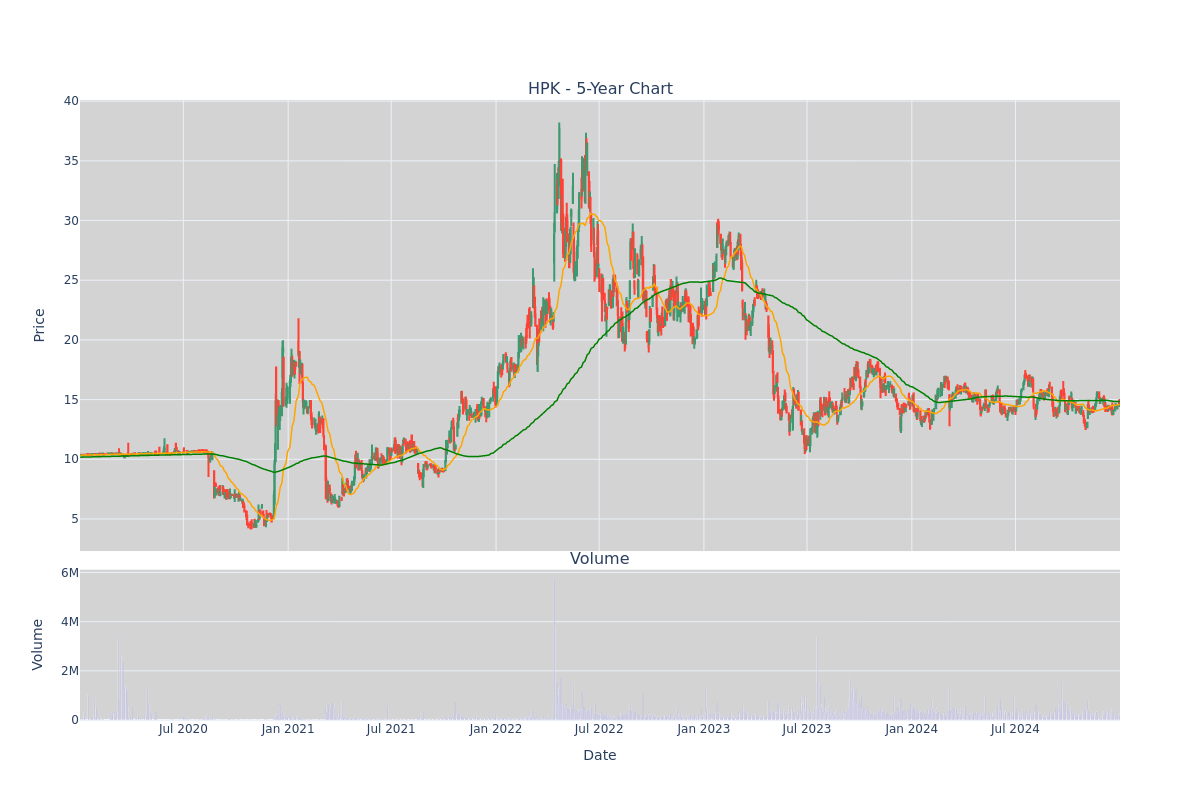Click the "Jan 2021" date tick
The height and width of the screenshot is (800, 1200).
click(x=288, y=729)
